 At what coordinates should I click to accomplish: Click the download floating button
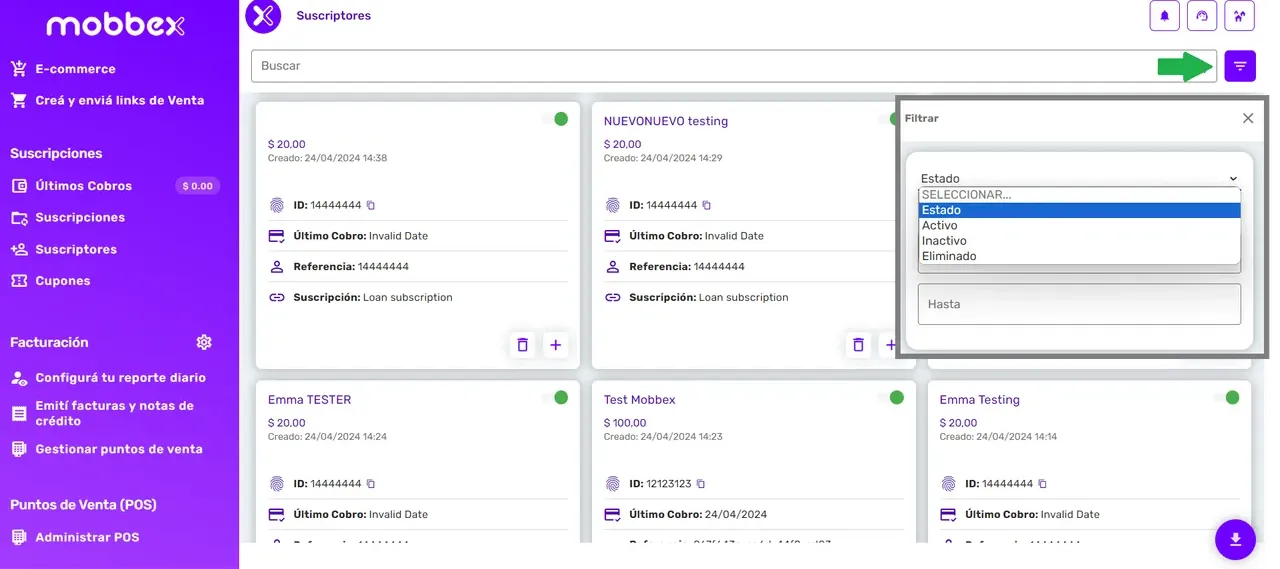[x=1235, y=540]
